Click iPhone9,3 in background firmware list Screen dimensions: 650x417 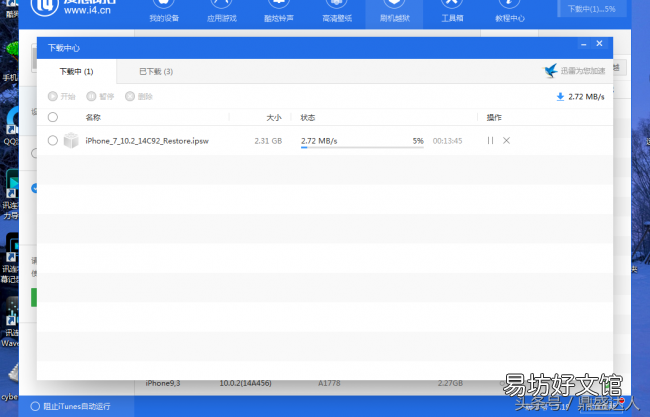click(163, 383)
